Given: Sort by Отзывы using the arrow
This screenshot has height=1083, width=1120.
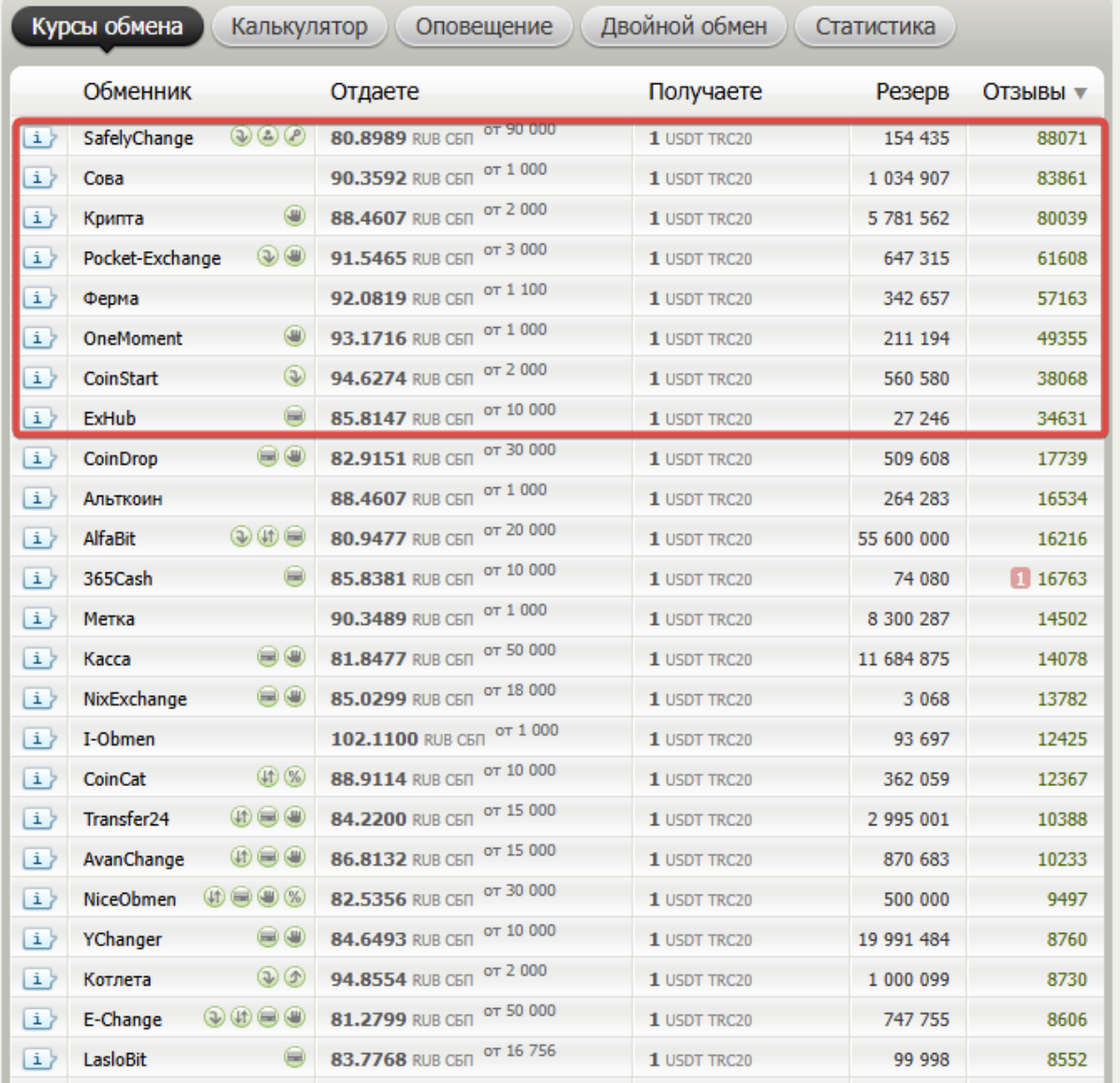Looking at the screenshot, I should coord(1081,93).
